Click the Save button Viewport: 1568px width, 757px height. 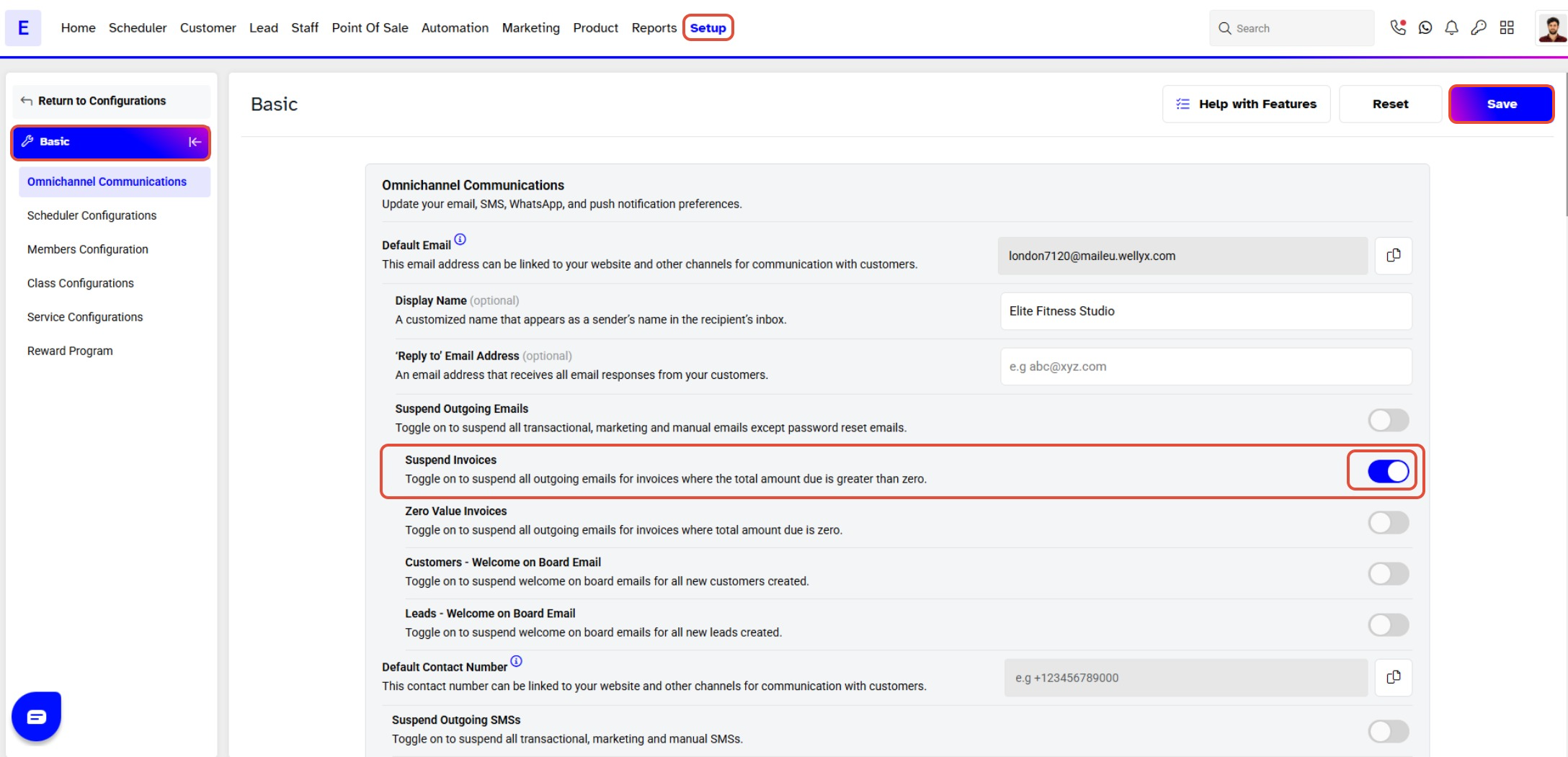coord(1501,104)
